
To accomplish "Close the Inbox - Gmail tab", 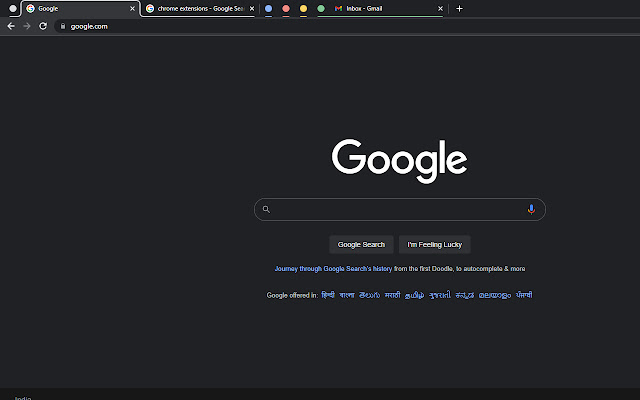I will click(440, 9).
